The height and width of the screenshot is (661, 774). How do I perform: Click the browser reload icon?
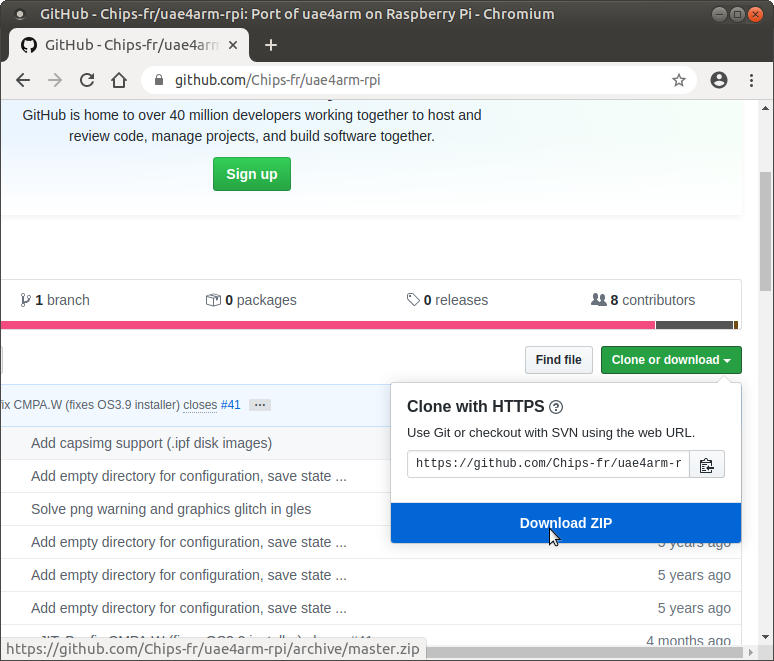tap(87, 80)
